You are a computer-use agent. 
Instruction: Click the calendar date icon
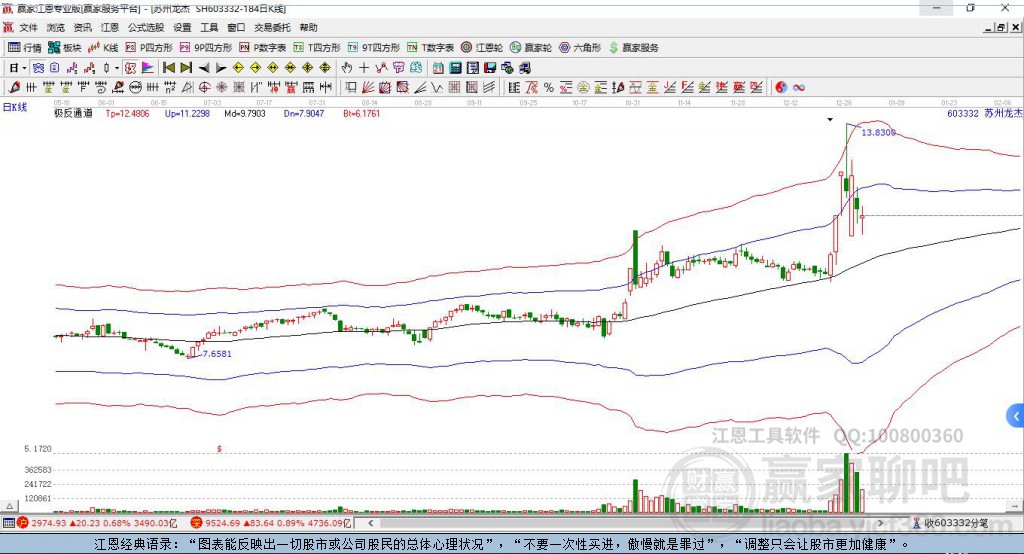438,67
